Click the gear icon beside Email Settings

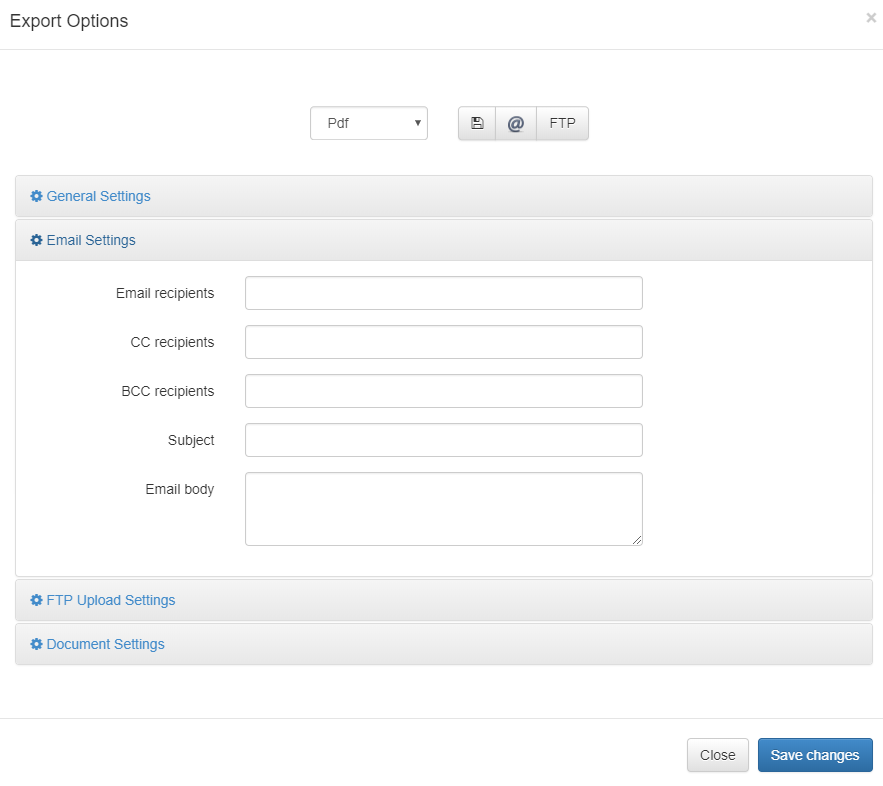pyautogui.click(x=37, y=240)
